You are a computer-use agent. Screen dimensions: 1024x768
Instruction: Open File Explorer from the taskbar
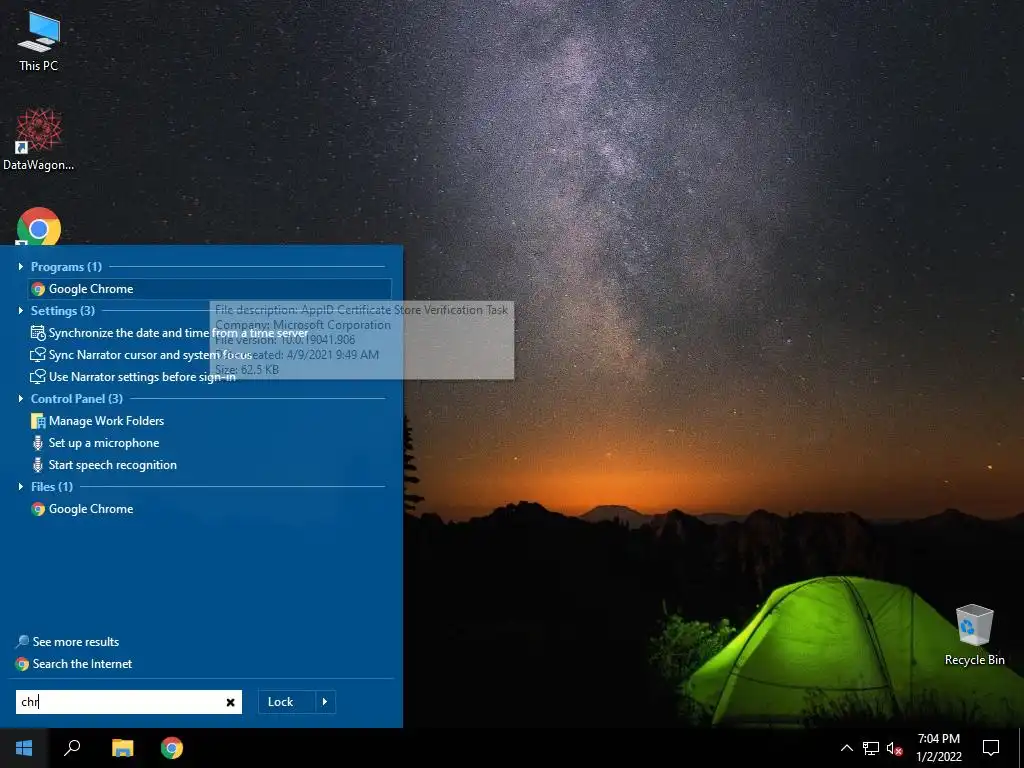point(122,748)
